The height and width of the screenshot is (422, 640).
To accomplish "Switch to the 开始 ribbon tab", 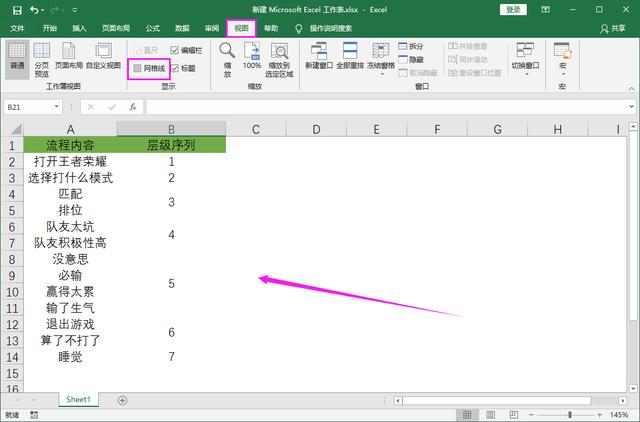I will (x=50, y=28).
